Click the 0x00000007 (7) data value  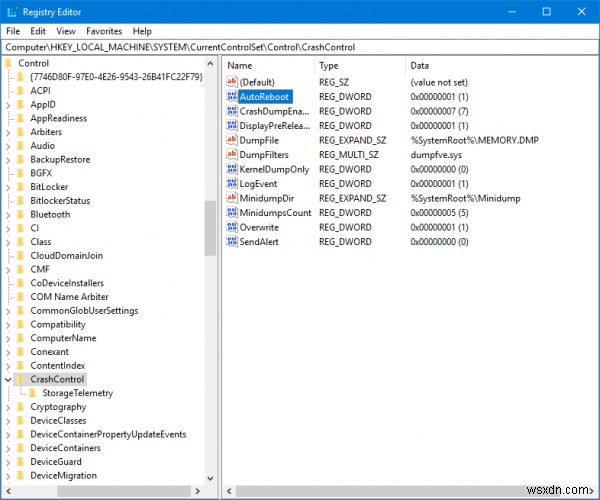click(439, 111)
